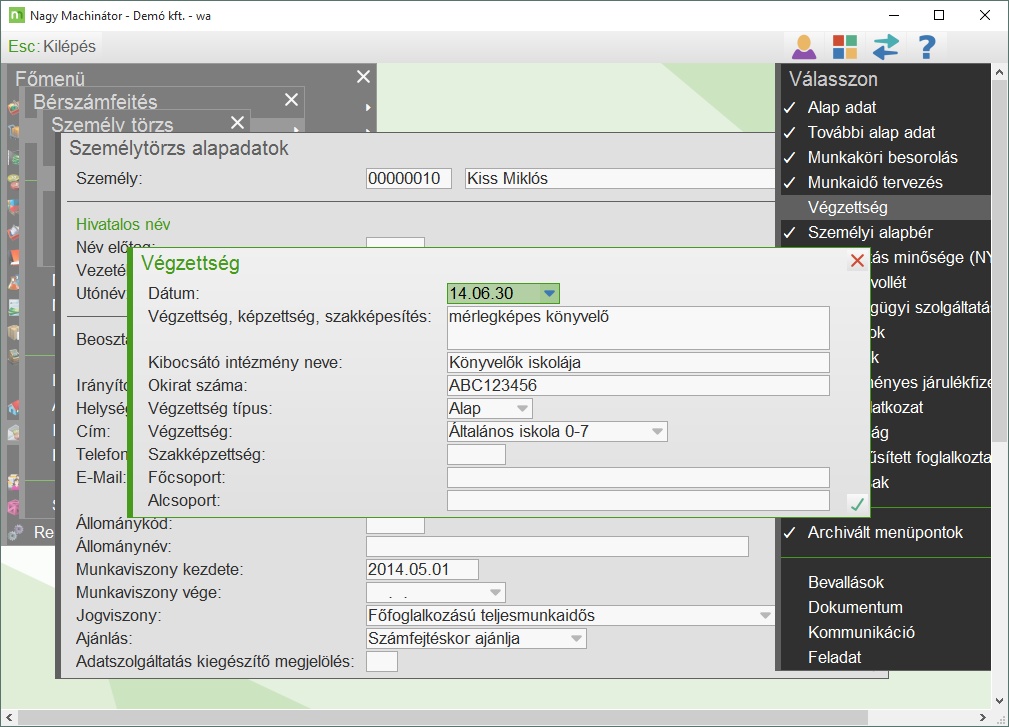The image size is (1009, 727).
Task: Click the Állománykód field
Action: pos(395,526)
